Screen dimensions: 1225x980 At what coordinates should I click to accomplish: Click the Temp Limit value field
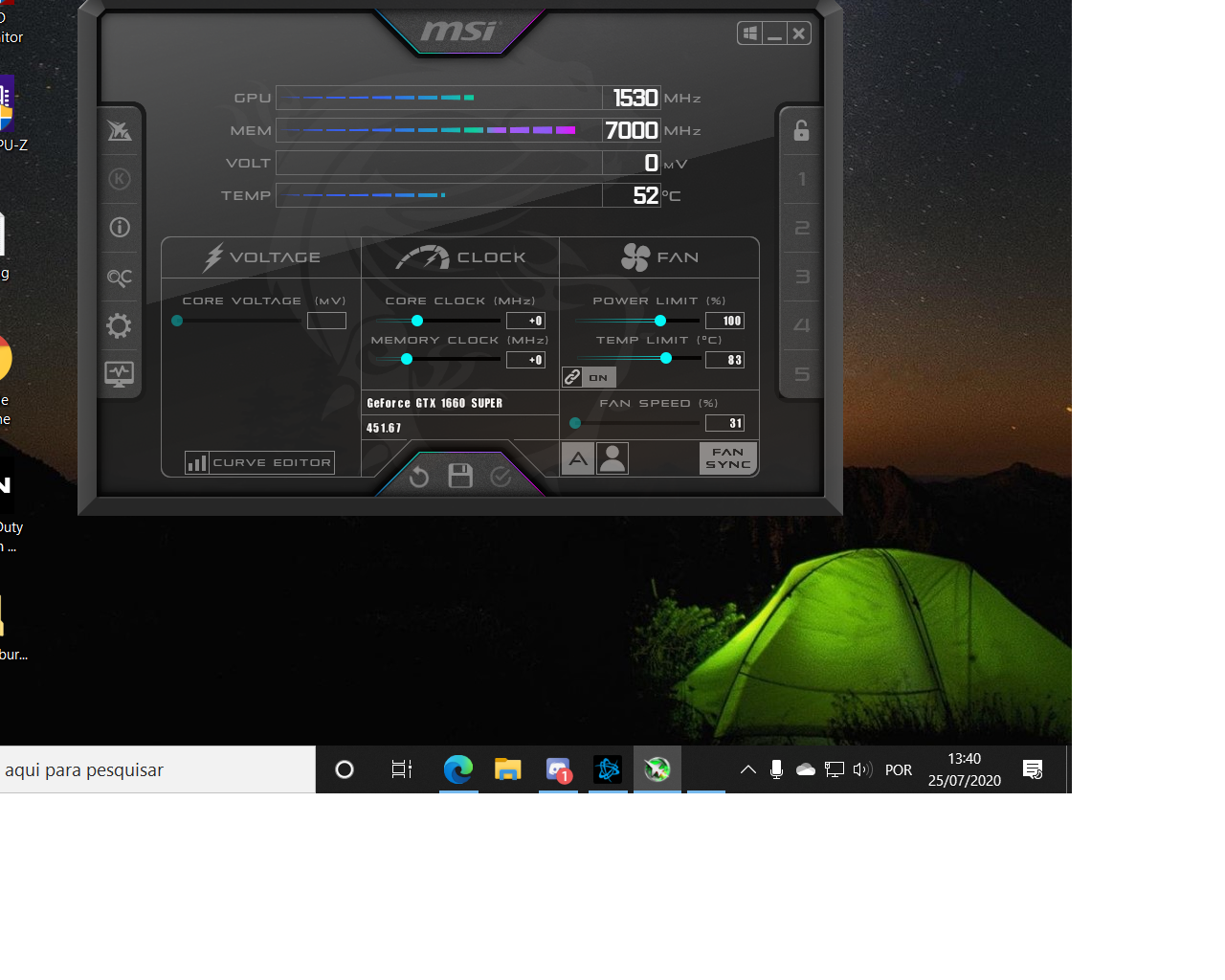[x=724, y=360]
